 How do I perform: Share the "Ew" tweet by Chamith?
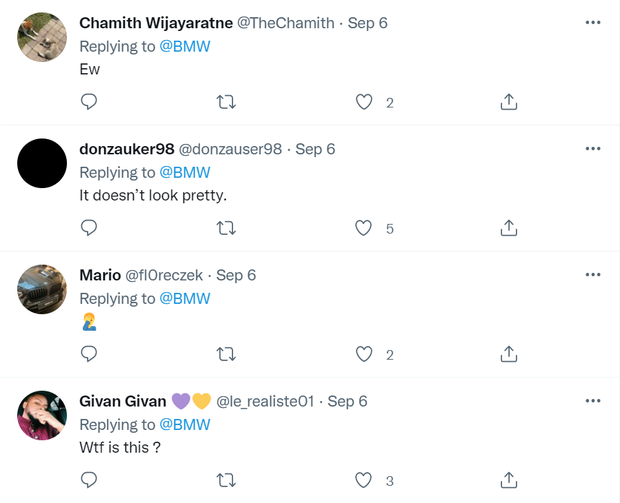coord(508,102)
